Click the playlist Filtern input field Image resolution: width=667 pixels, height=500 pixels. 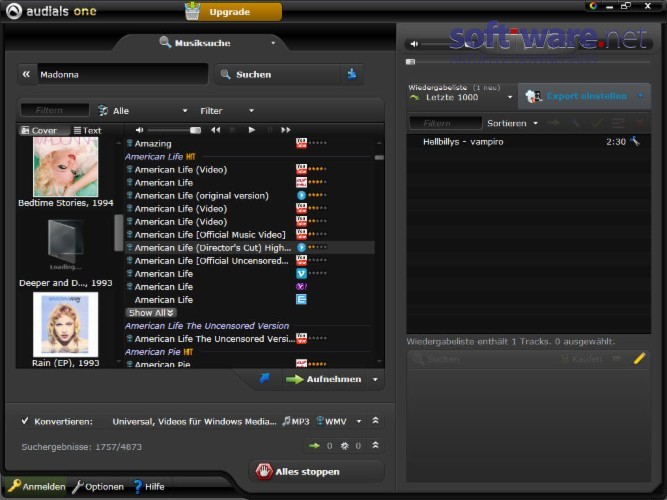pos(445,123)
